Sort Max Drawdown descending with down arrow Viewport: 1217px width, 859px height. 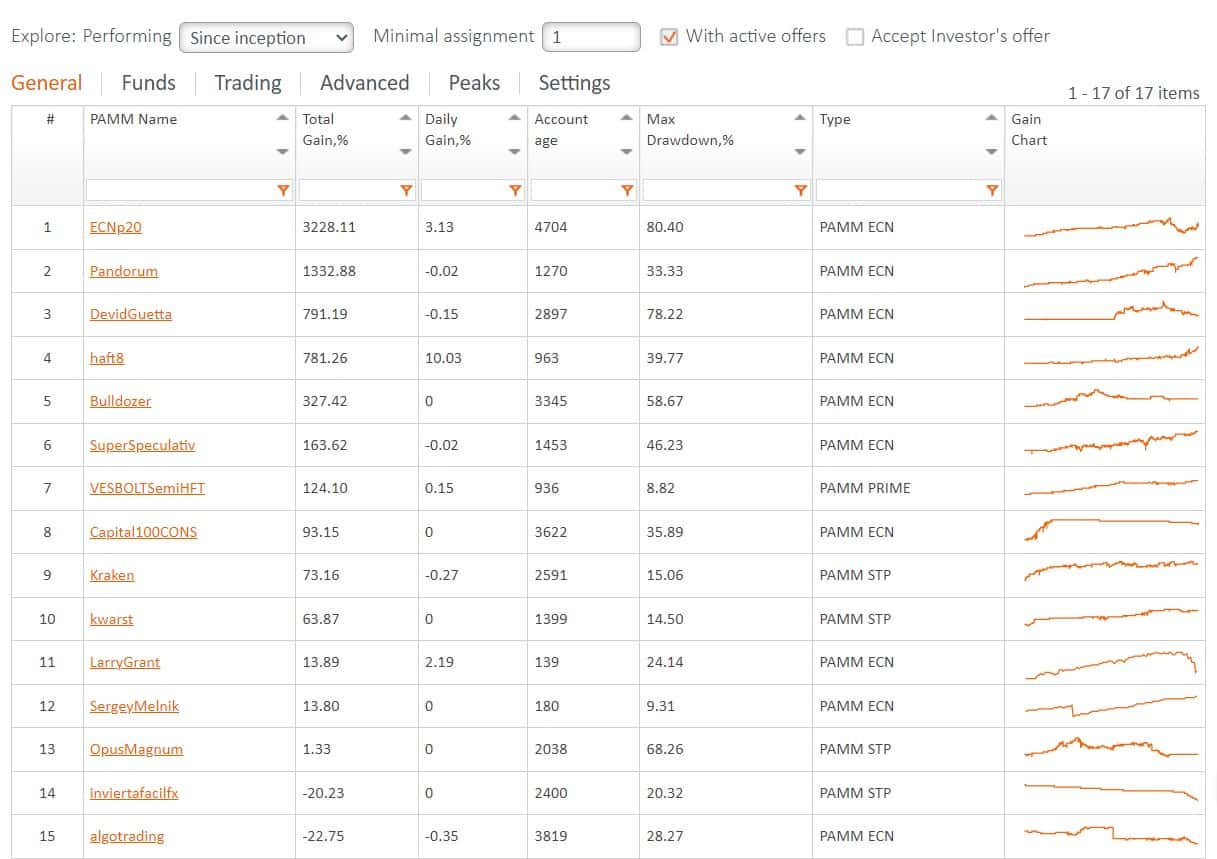[x=800, y=152]
